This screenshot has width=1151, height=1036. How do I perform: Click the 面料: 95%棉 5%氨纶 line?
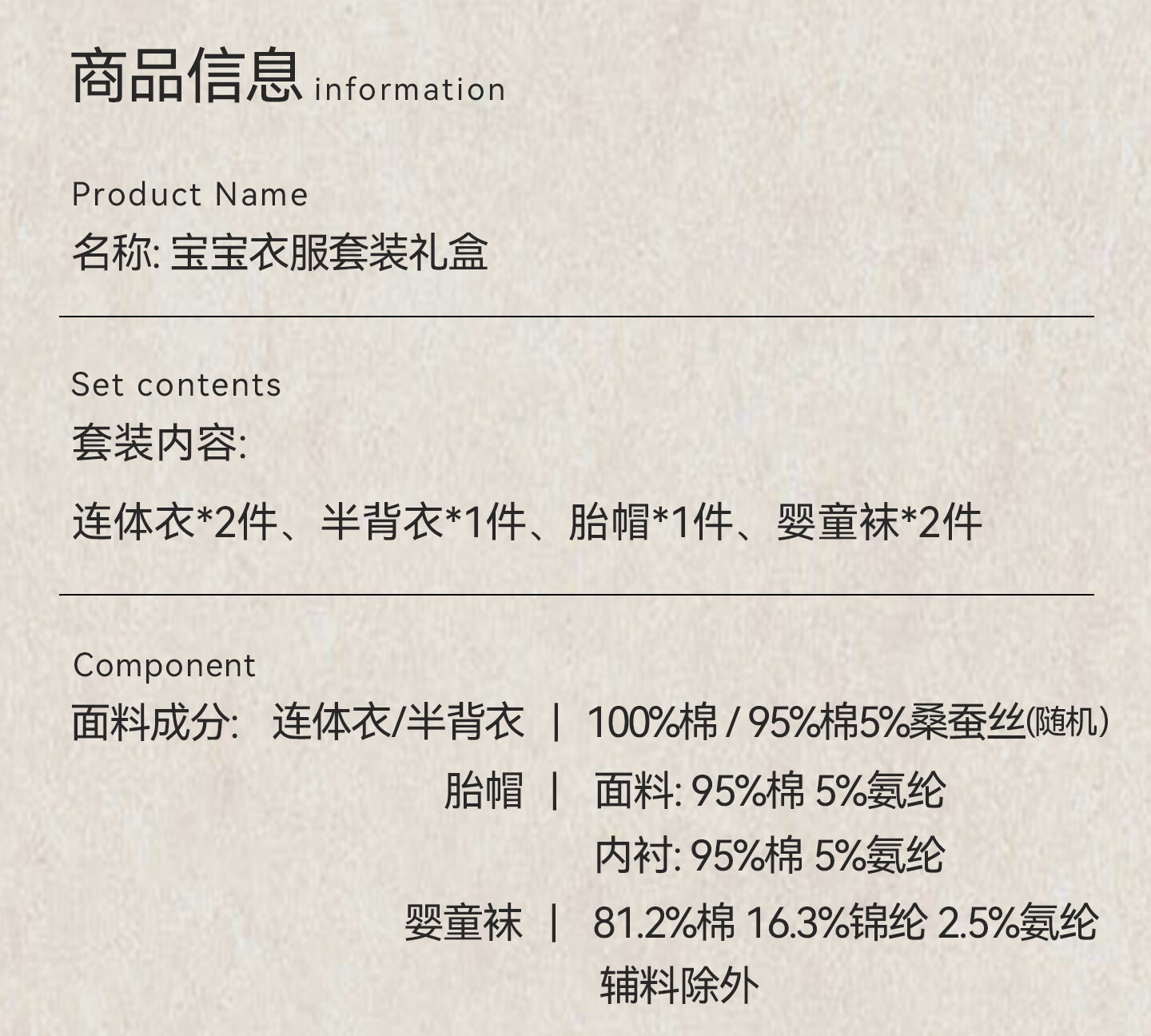pos(770,791)
